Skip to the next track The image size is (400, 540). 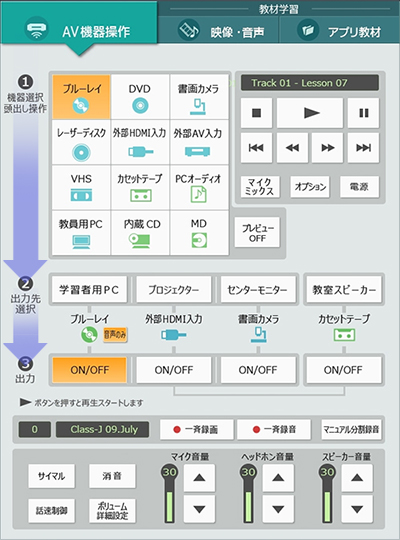(x=363, y=148)
